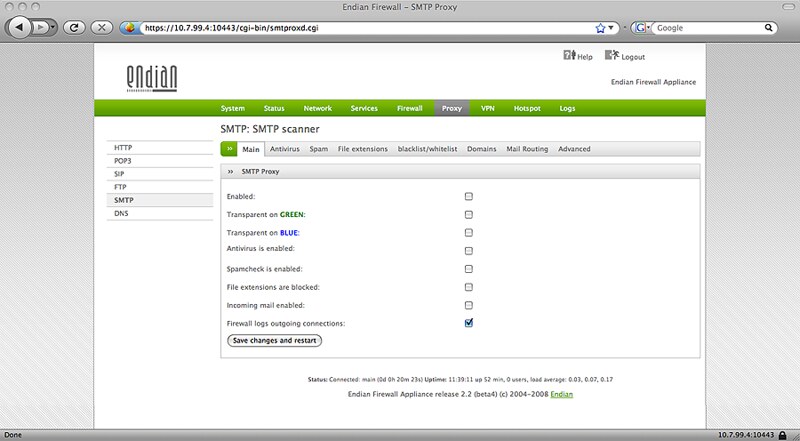Select DNS in the proxy sidebar
Viewport: 800px width, 441px height.
coord(160,213)
